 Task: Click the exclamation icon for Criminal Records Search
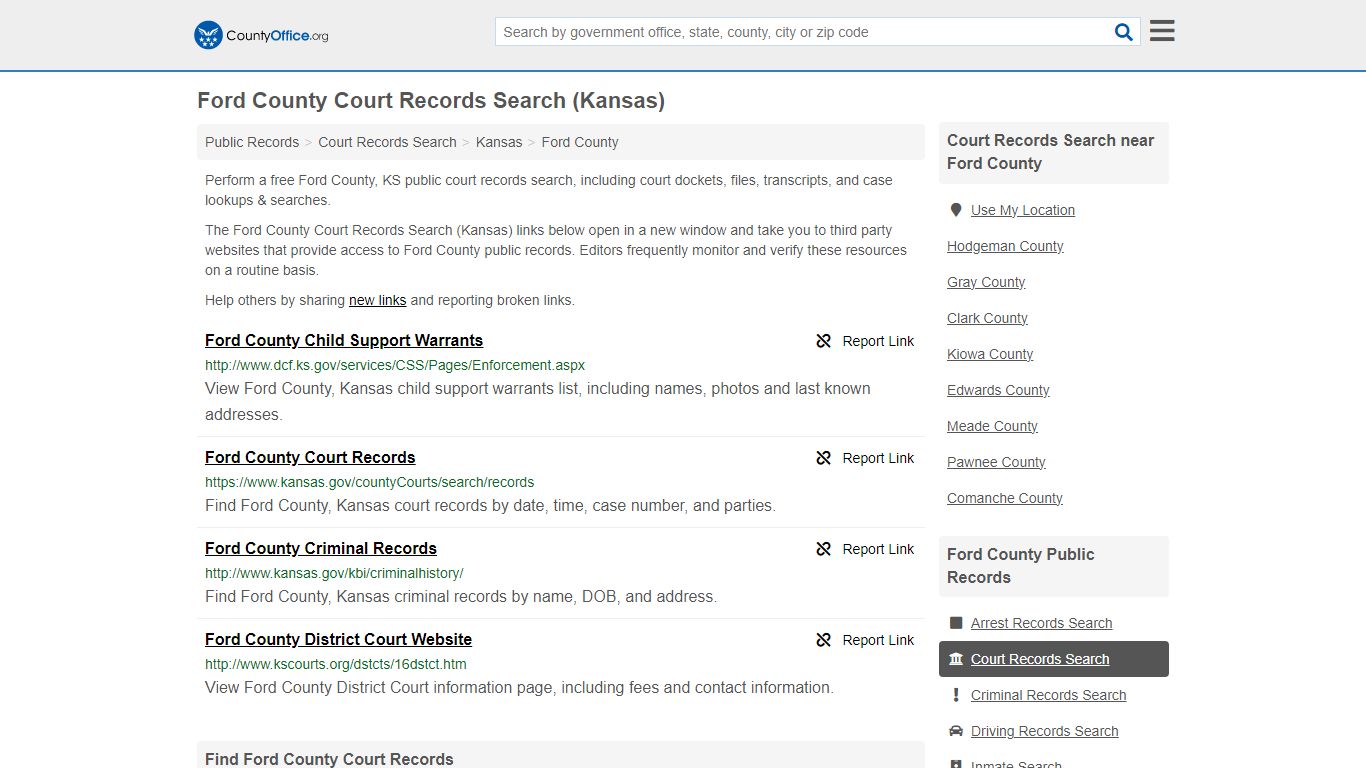point(956,695)
